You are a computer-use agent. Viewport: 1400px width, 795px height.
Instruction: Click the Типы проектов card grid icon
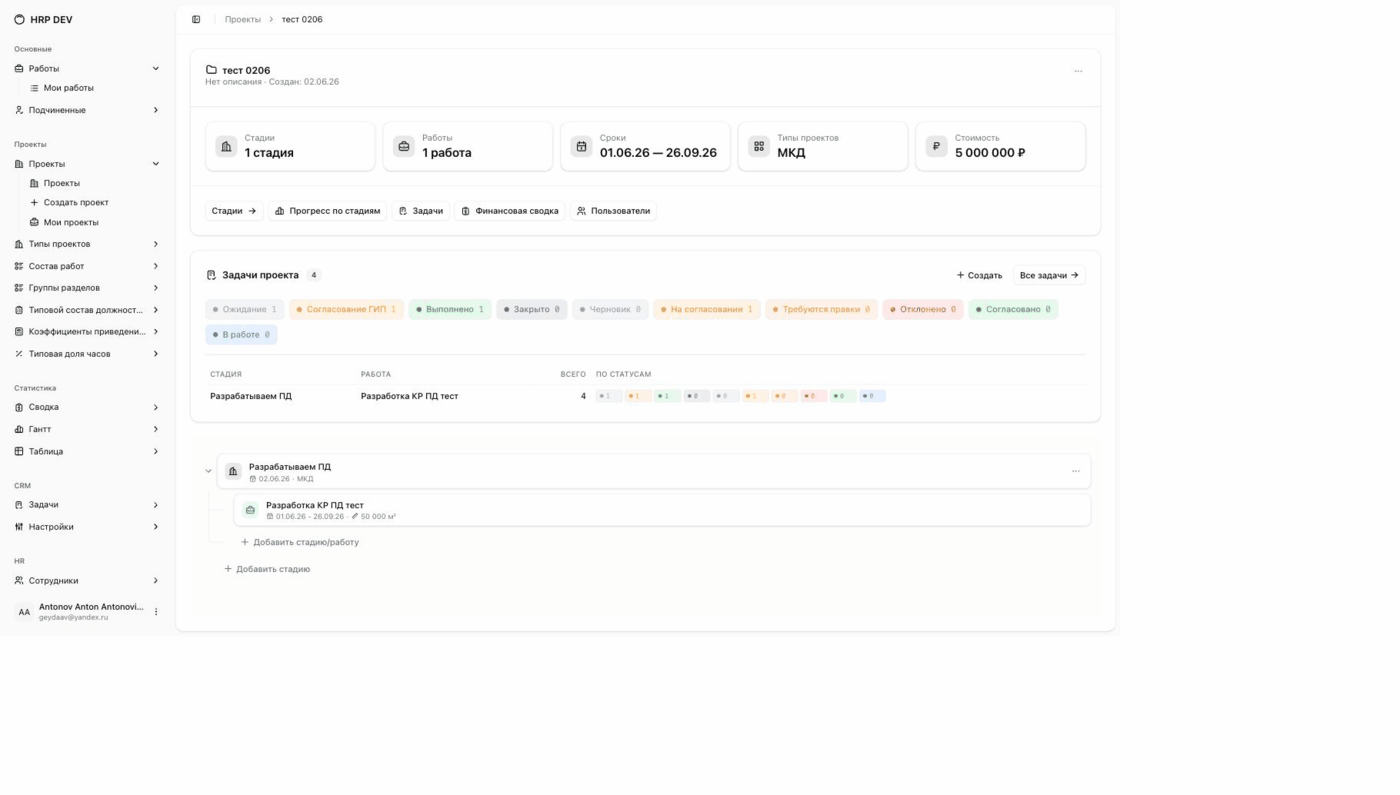pyautogui.click(x=759, y=146)
